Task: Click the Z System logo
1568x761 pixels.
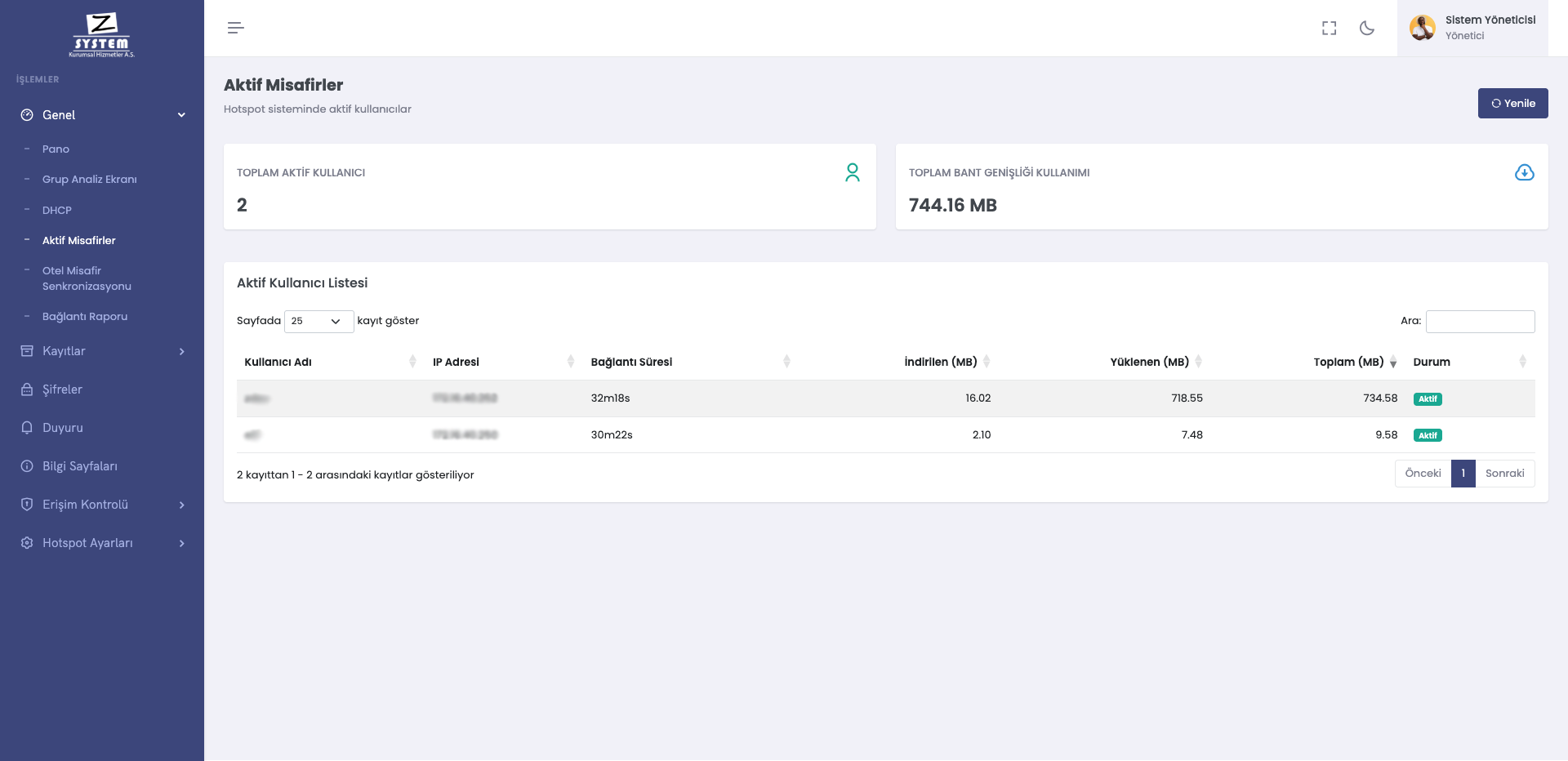Action: coord(101,34)
